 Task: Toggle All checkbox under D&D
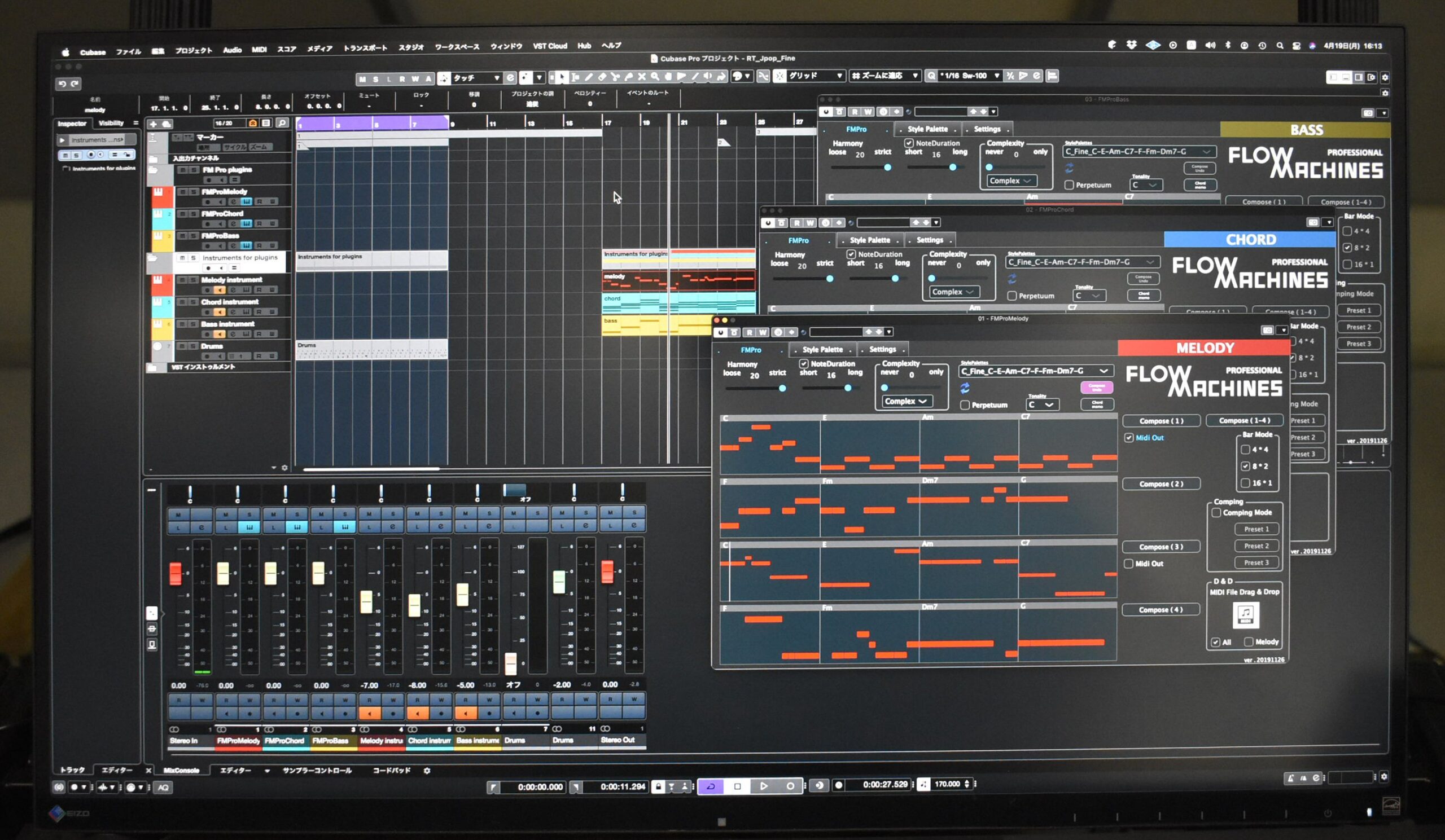point(1215,643)
